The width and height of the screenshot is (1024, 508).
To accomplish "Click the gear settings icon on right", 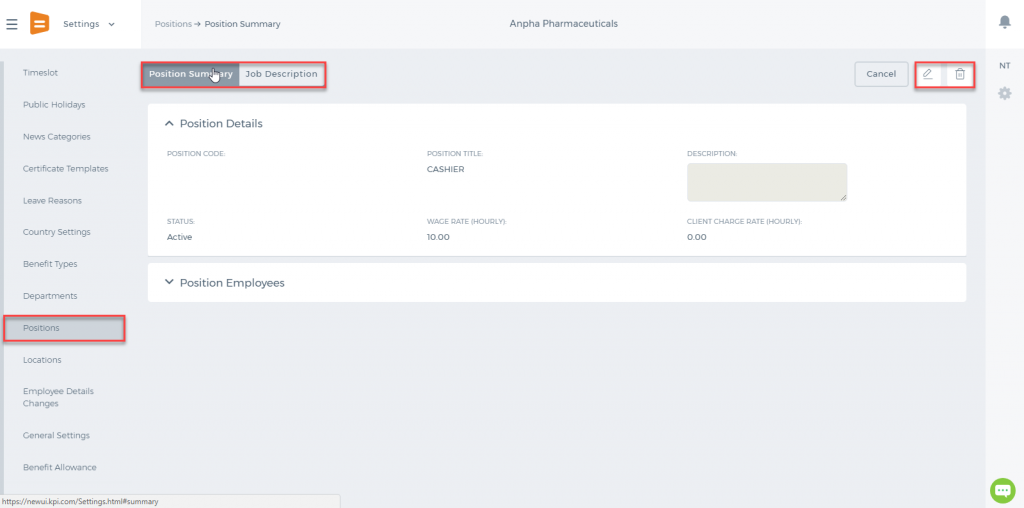I will click(1004, 94).
